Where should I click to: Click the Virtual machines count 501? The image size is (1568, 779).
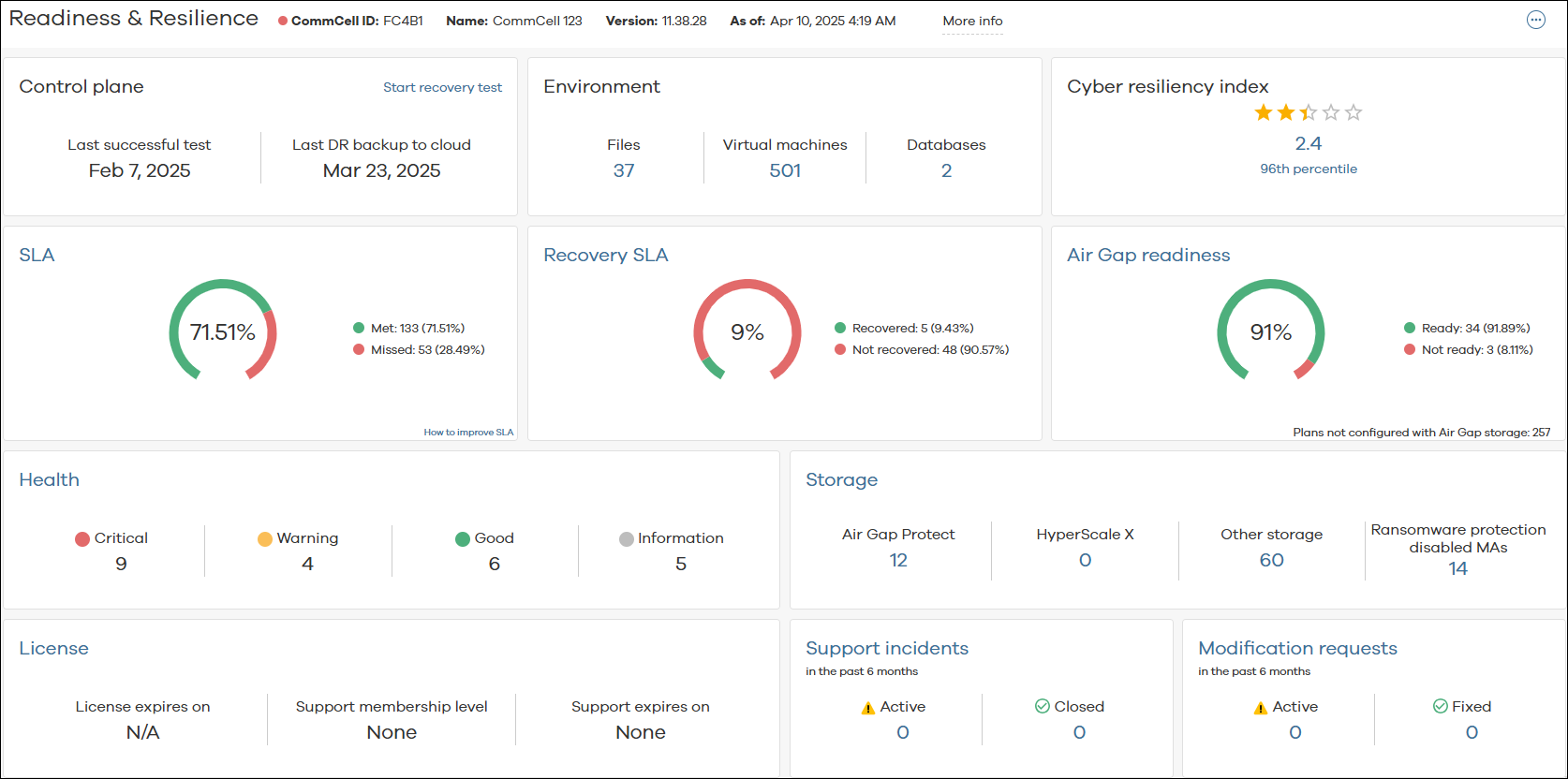pyautogui.click(x=785, y=170)
